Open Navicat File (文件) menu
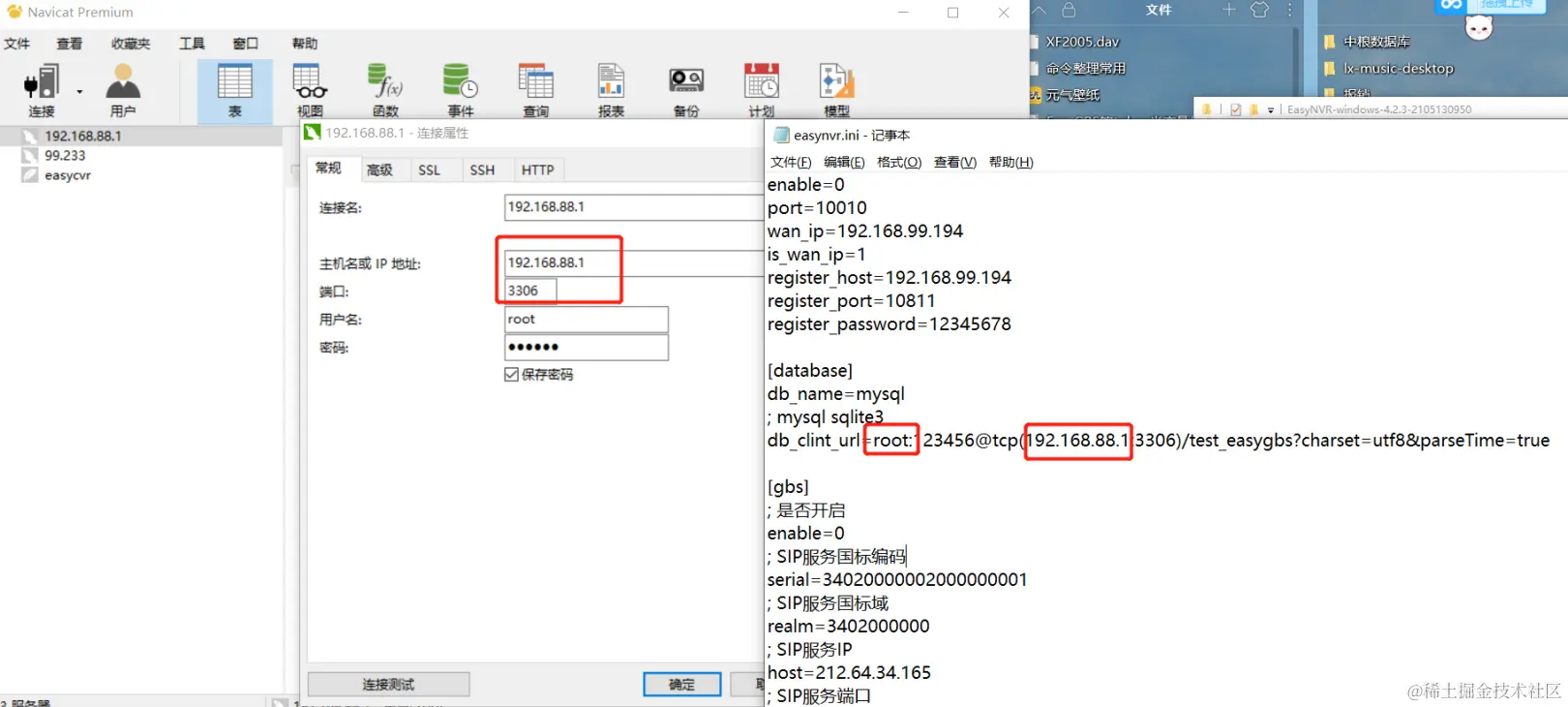Viewport: 1568px width, 707px height. [x=17, y=44]
